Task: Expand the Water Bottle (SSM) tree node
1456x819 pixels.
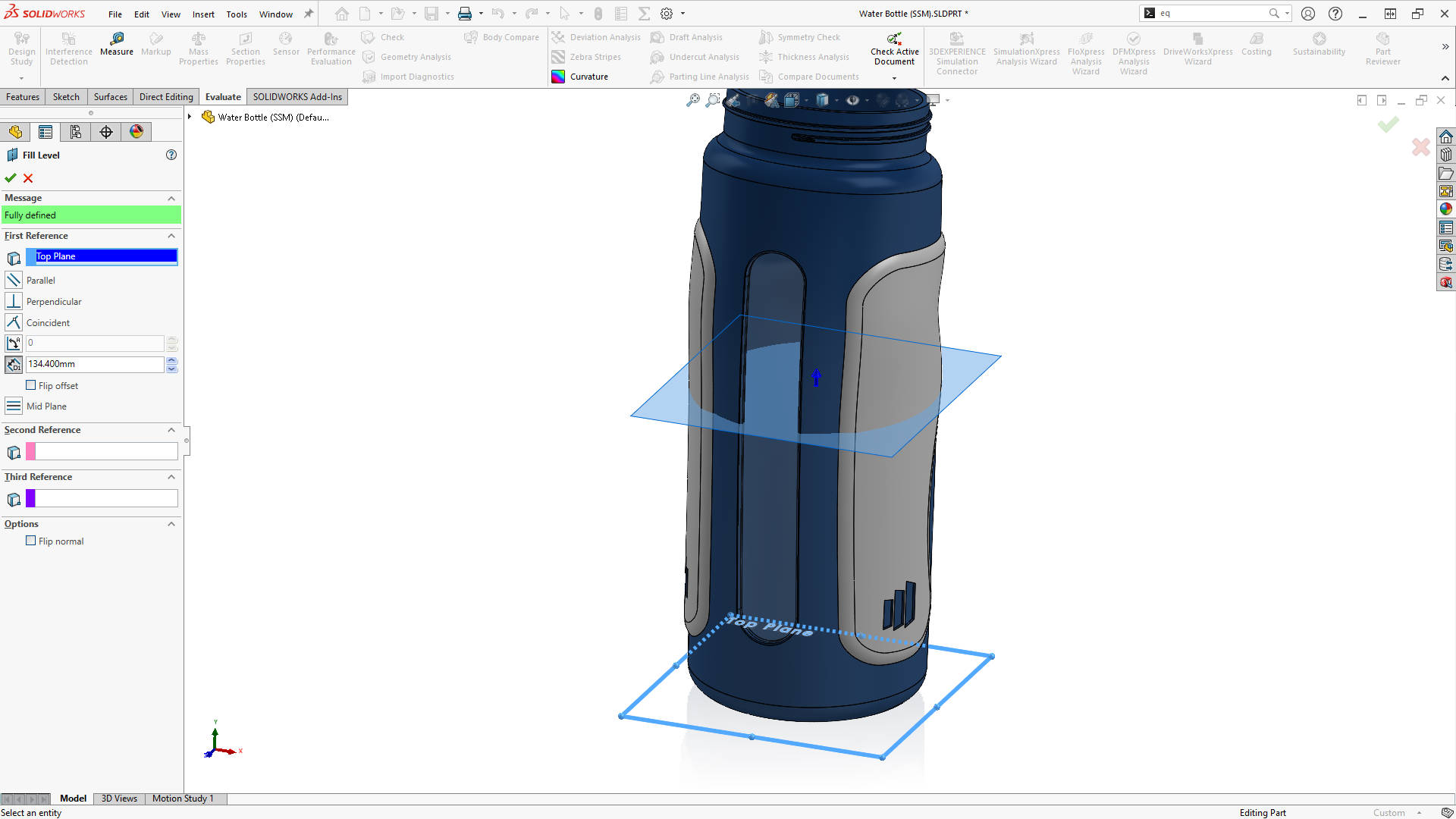Action: coord(190,117)
